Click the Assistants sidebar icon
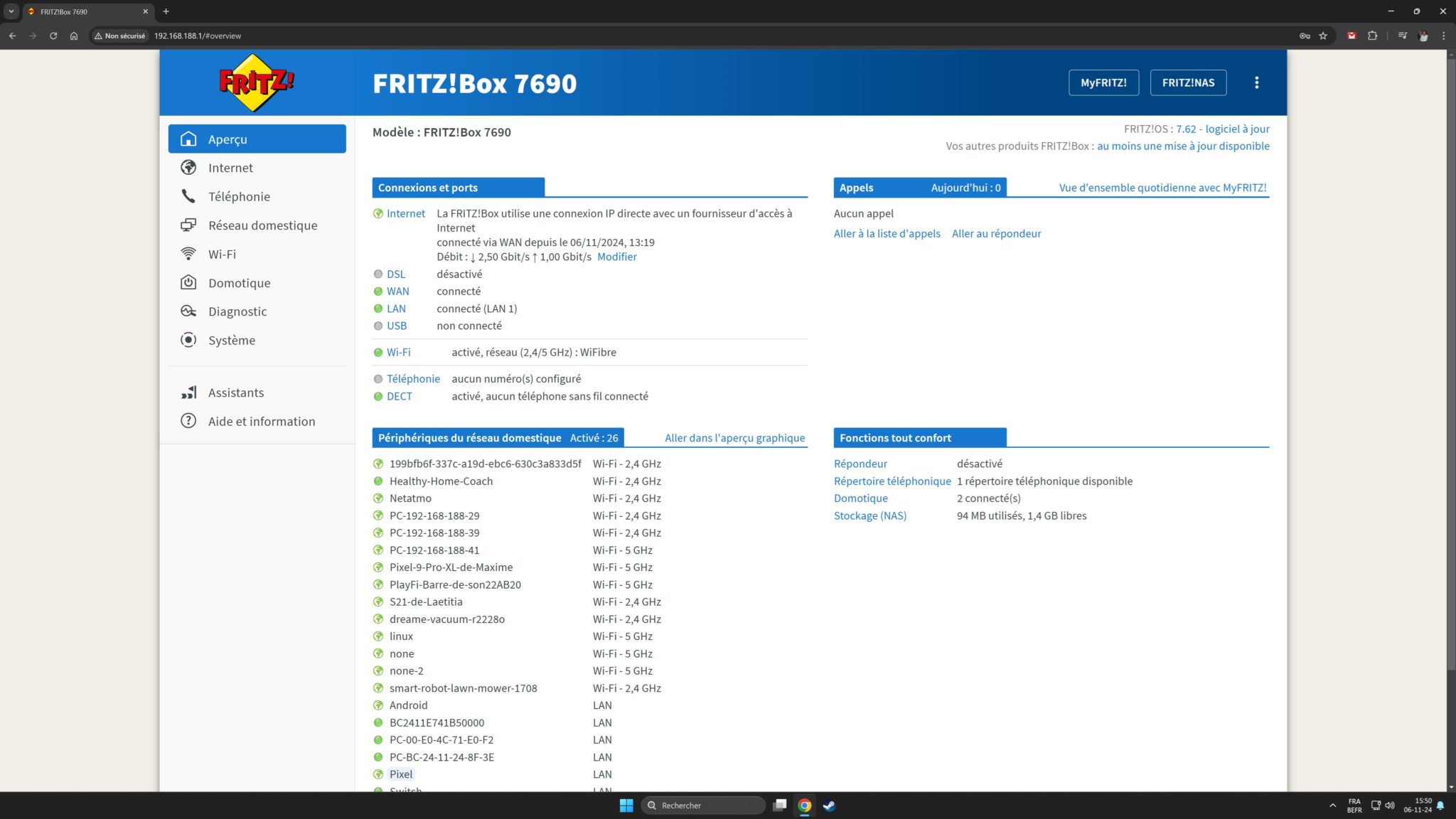The height and width of the screenshot is (819, 1456). click(x=188, y=392)
